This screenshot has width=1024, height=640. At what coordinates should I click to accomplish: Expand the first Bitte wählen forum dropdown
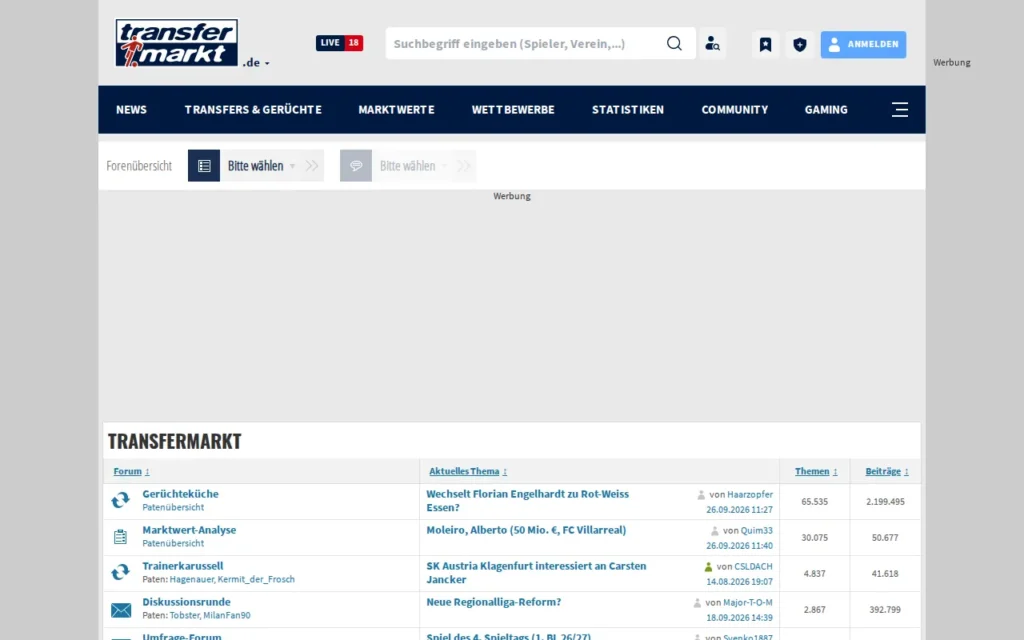tap(261, 166)
